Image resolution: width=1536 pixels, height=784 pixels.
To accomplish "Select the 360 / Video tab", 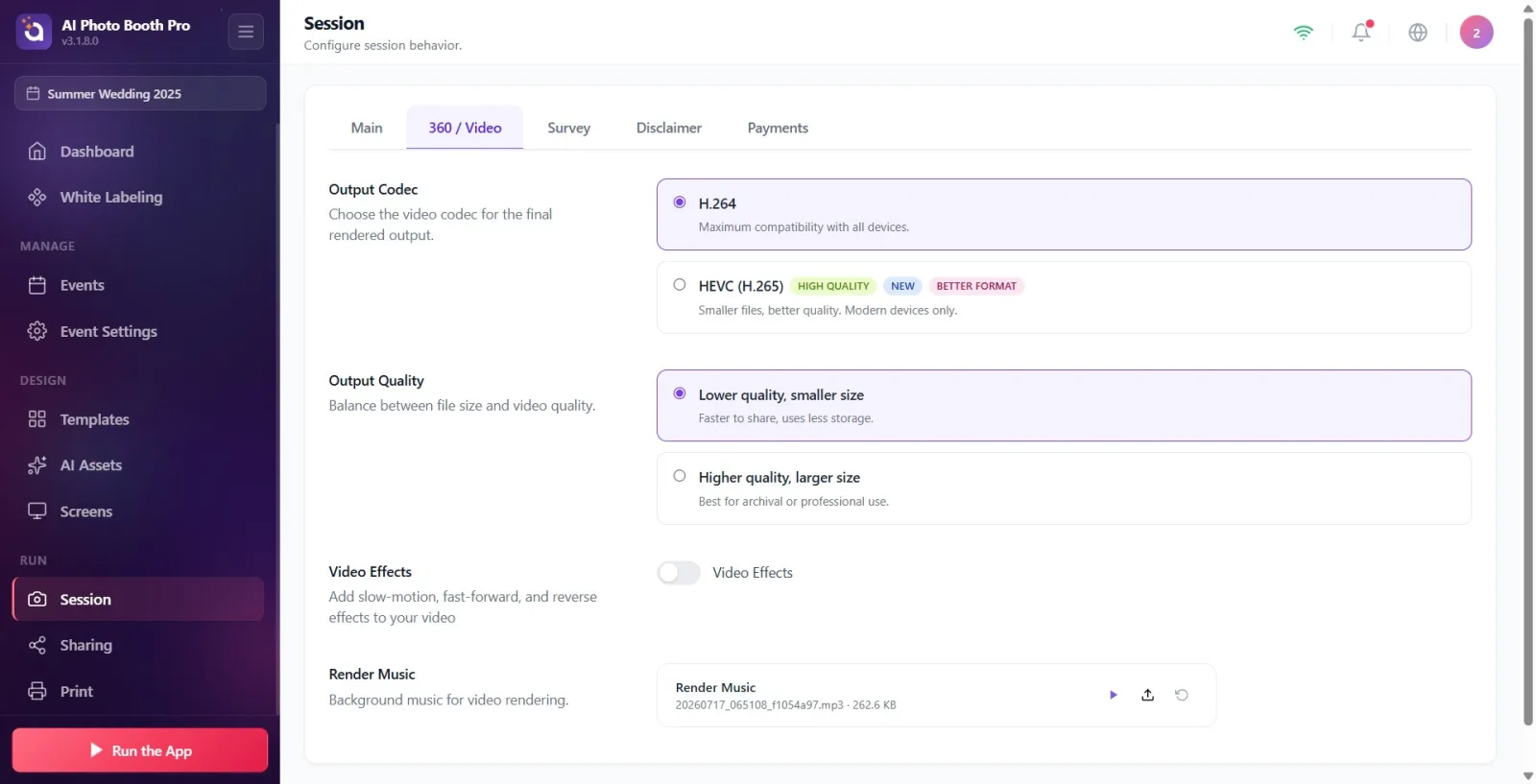I will pos(465,128).
